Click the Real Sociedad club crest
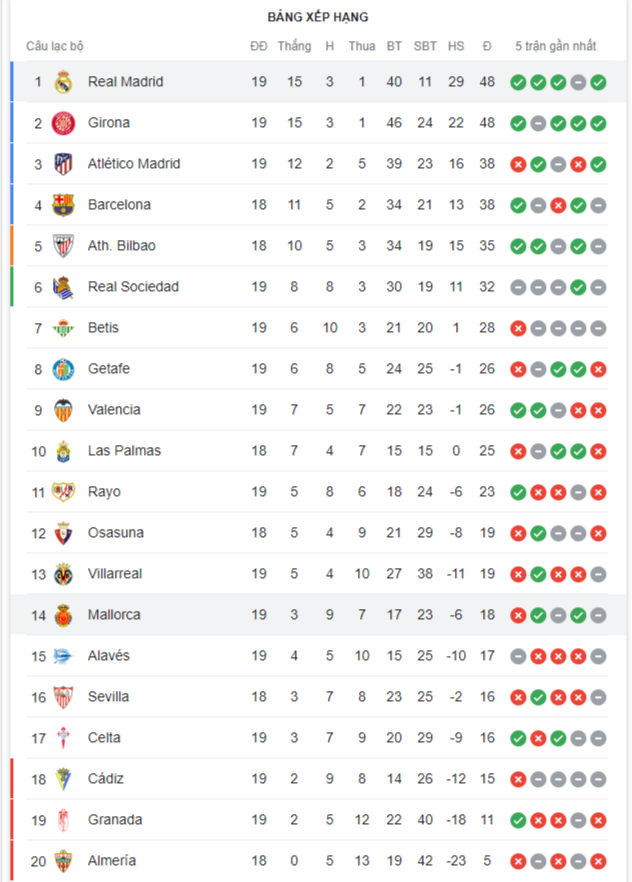This screenshot has height=882, width=632. point(65,286)
